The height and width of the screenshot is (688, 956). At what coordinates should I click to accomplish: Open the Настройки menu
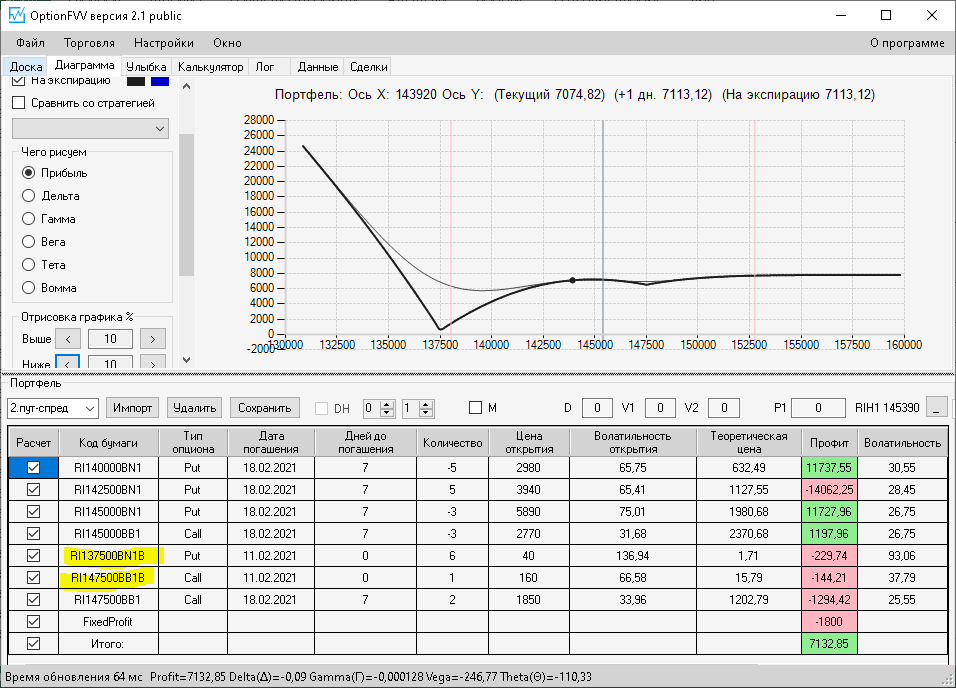coord(164,43)
